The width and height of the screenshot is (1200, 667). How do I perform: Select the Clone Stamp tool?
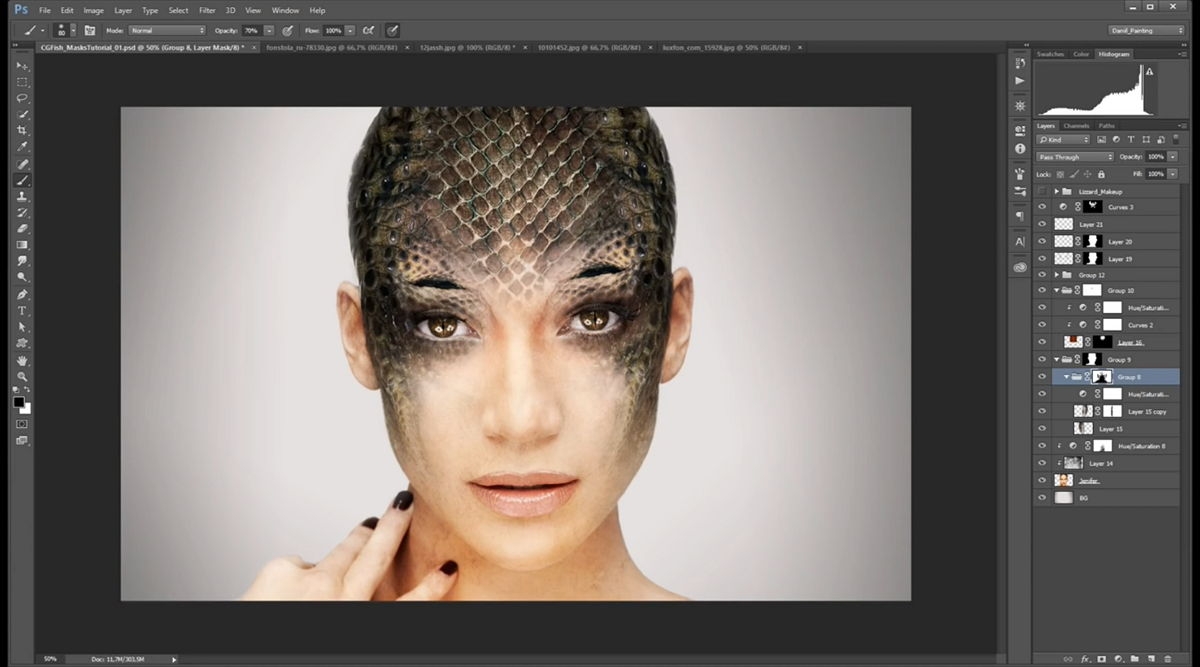pos(22,196)
